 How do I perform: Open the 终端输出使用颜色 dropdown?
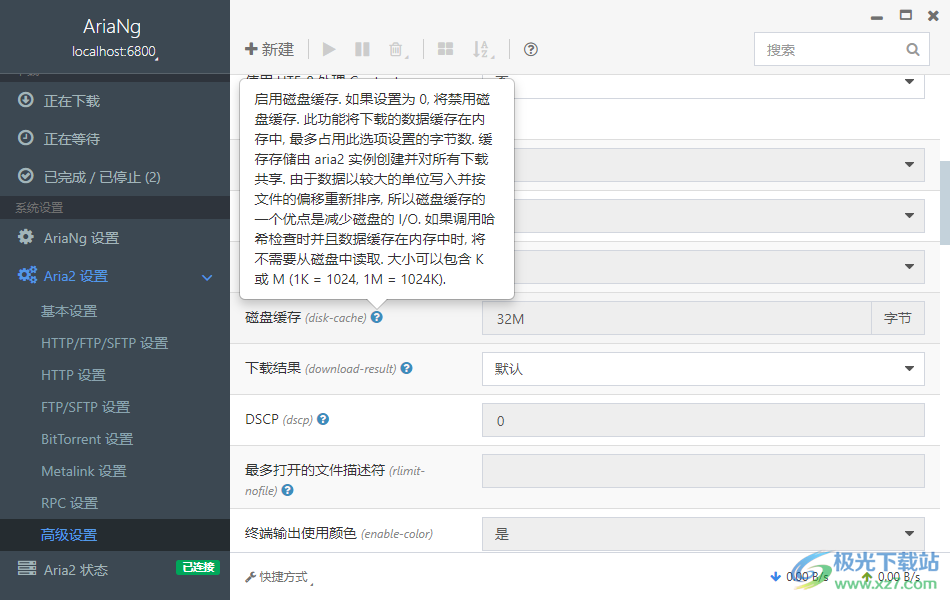point(703,534)
